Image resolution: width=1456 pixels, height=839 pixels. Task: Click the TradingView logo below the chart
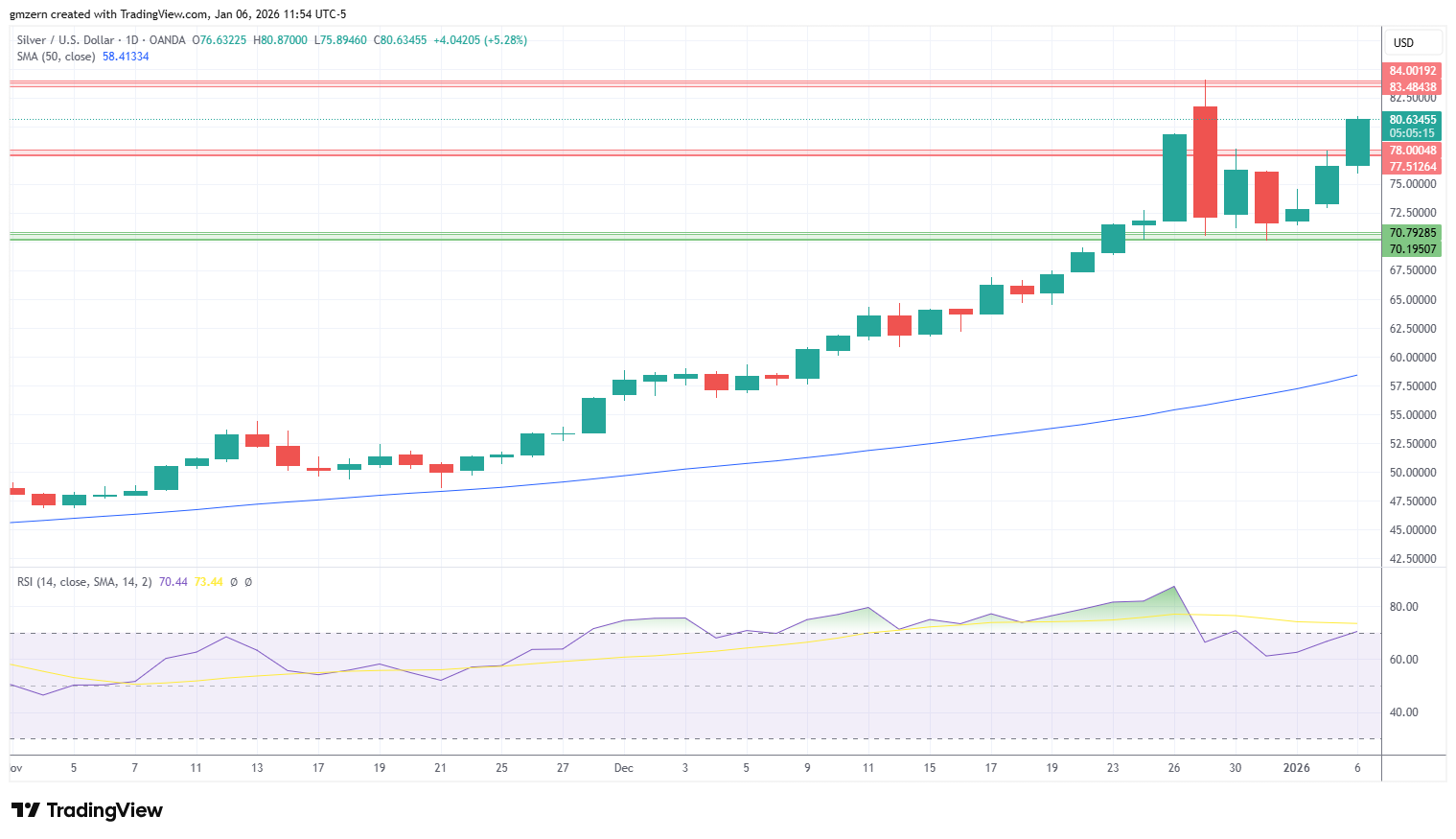[87, 810]
